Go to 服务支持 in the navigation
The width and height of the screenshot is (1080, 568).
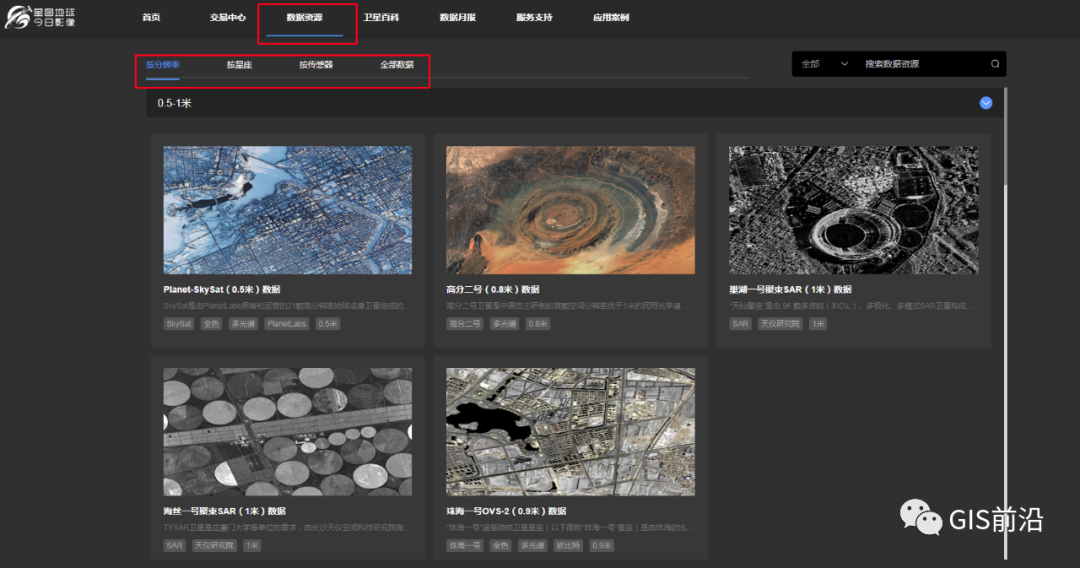click(x=534, y=17)
